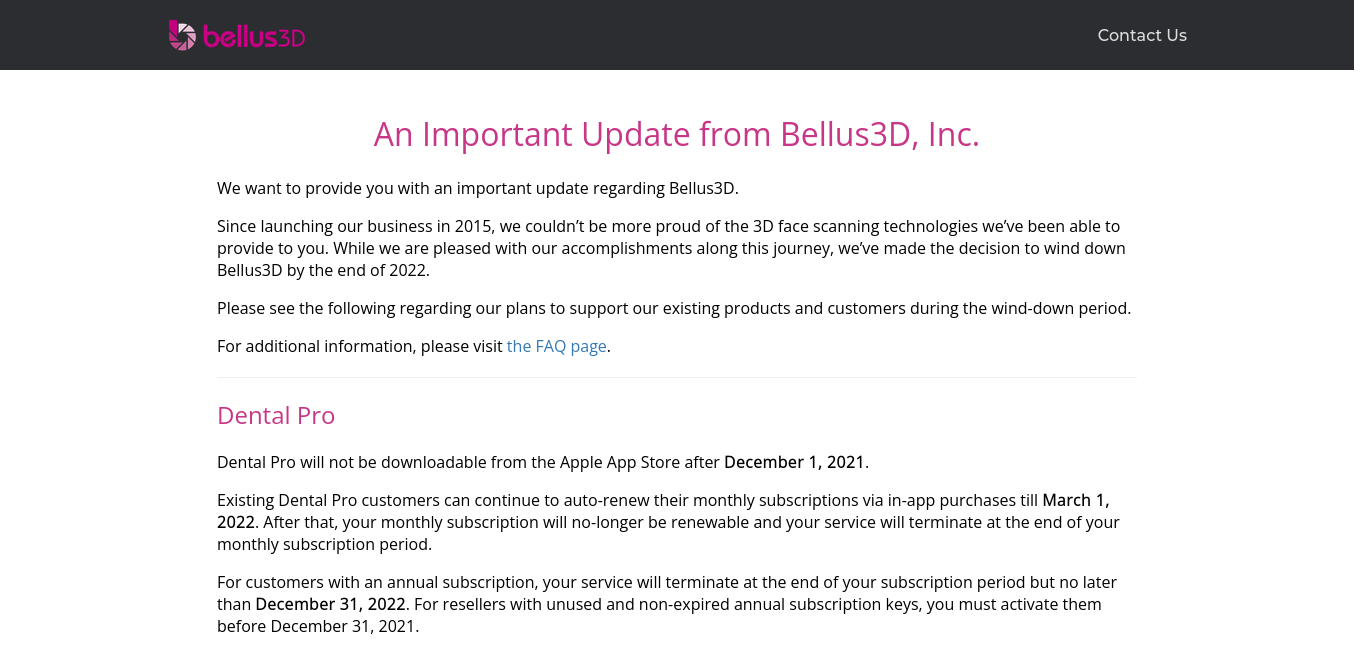Click the 'Existing Dental Pro customers' paragraph
Viewport: 1366px width, 654px height.
pos(668,522)
